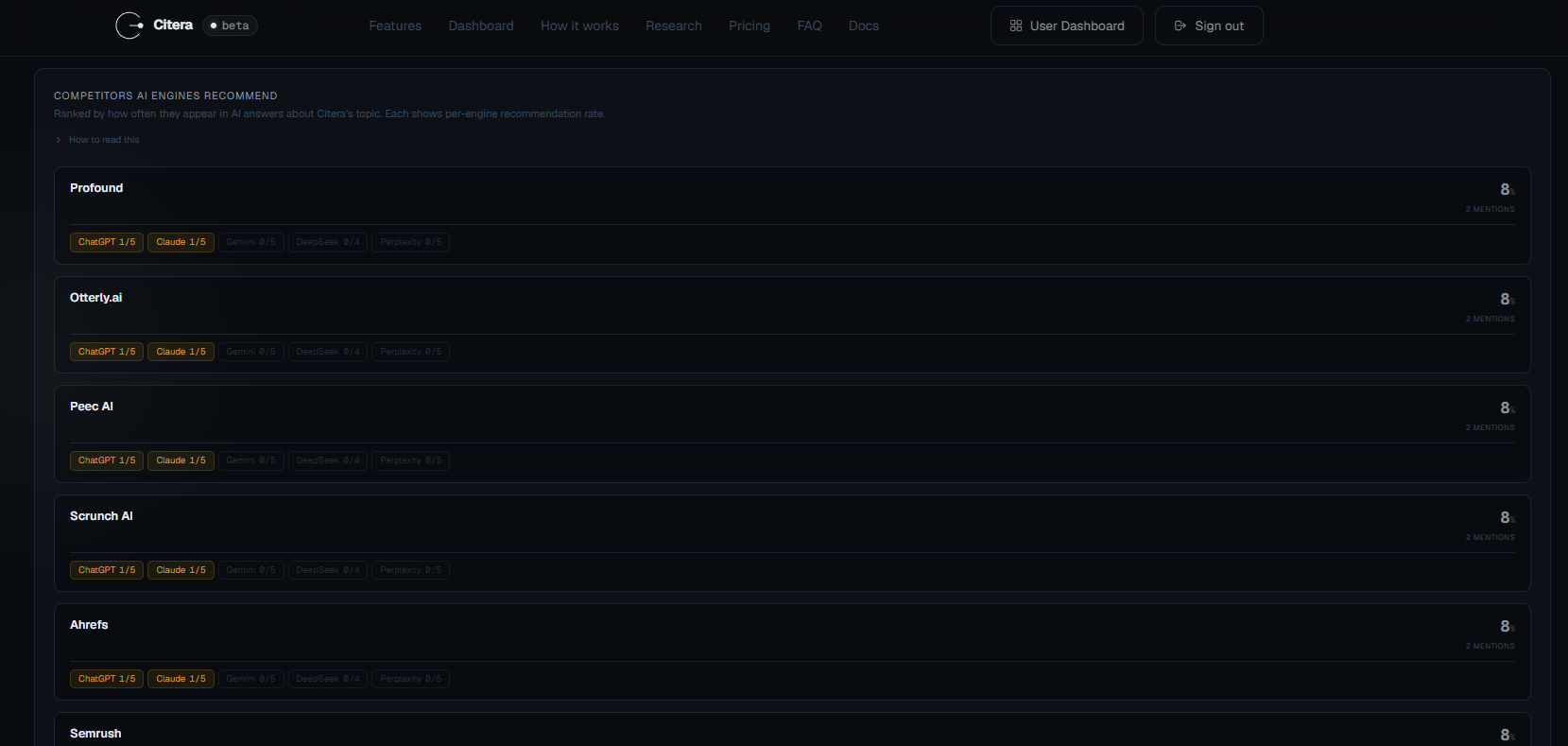The height and width of the screenshot is (746, 1568).
Task: Open the Docs link
Action: 864,26
